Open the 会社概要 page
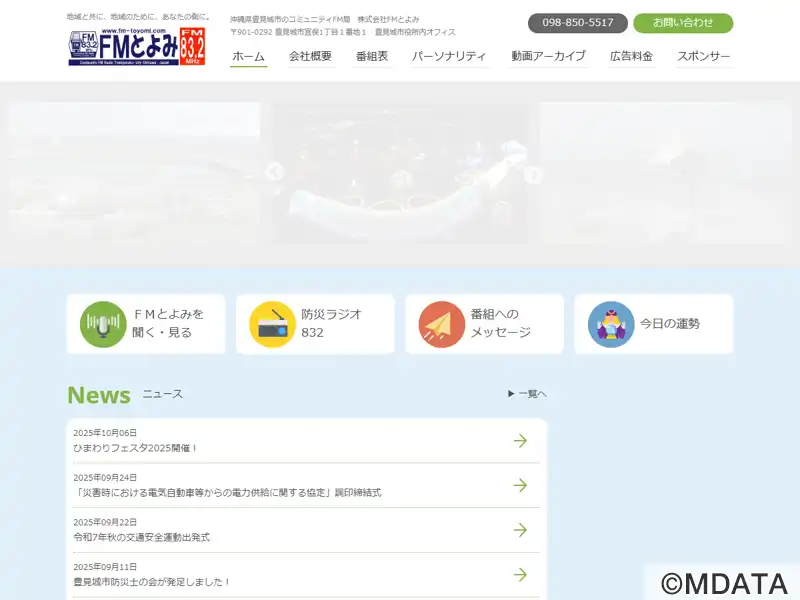 [310, 56]
